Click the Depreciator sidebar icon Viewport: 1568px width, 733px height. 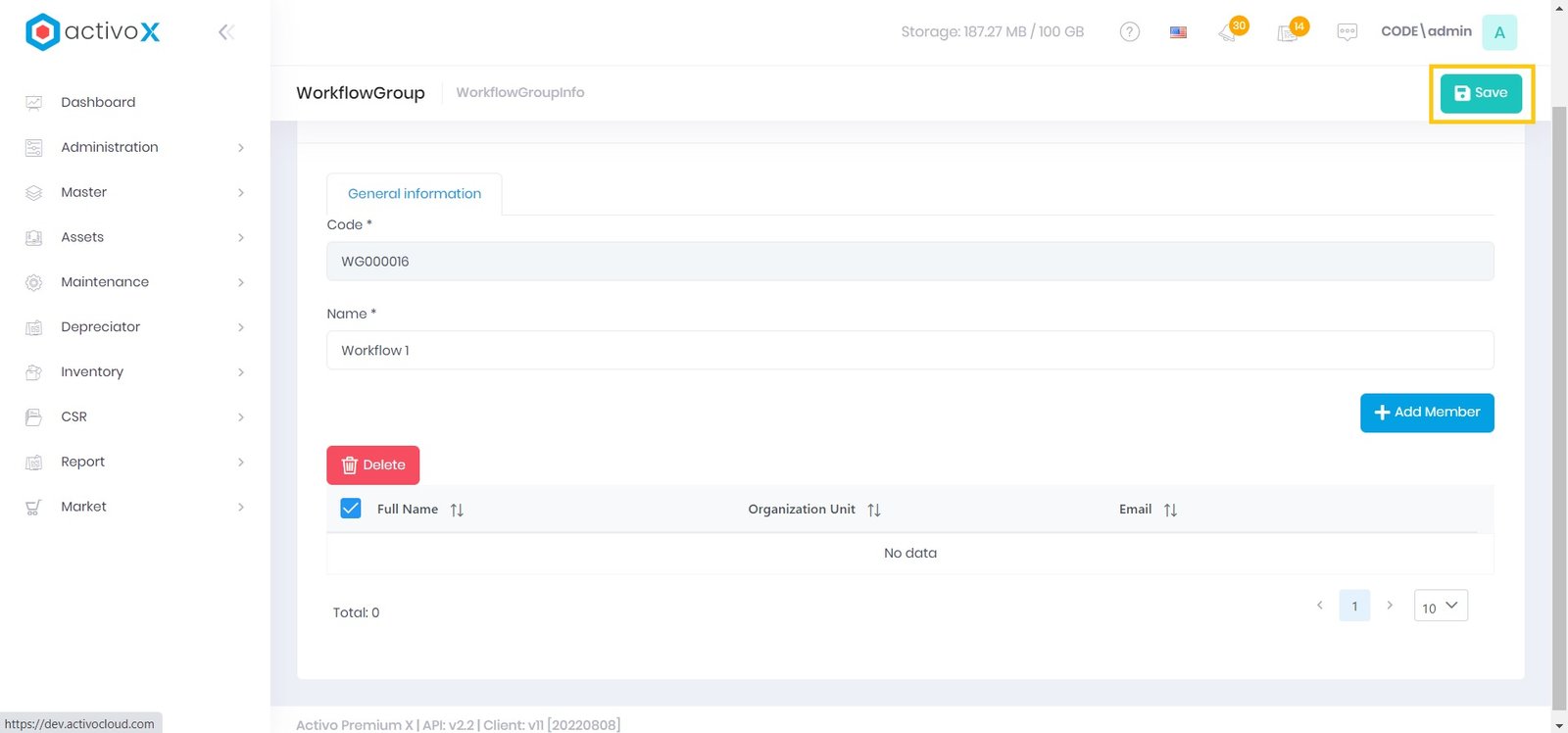[x=33, y=327]
